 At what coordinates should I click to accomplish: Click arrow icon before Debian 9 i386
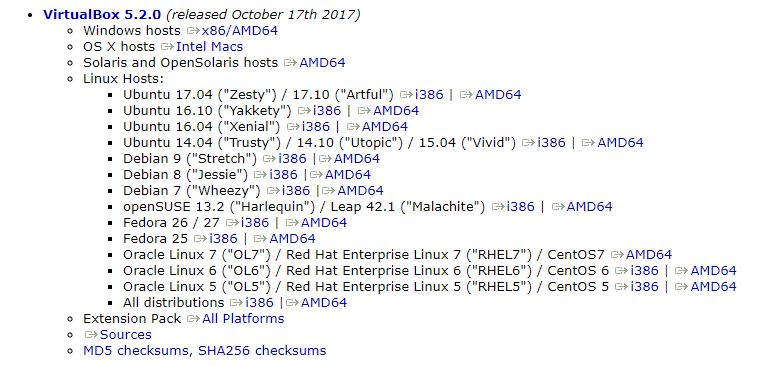[270, 159]
